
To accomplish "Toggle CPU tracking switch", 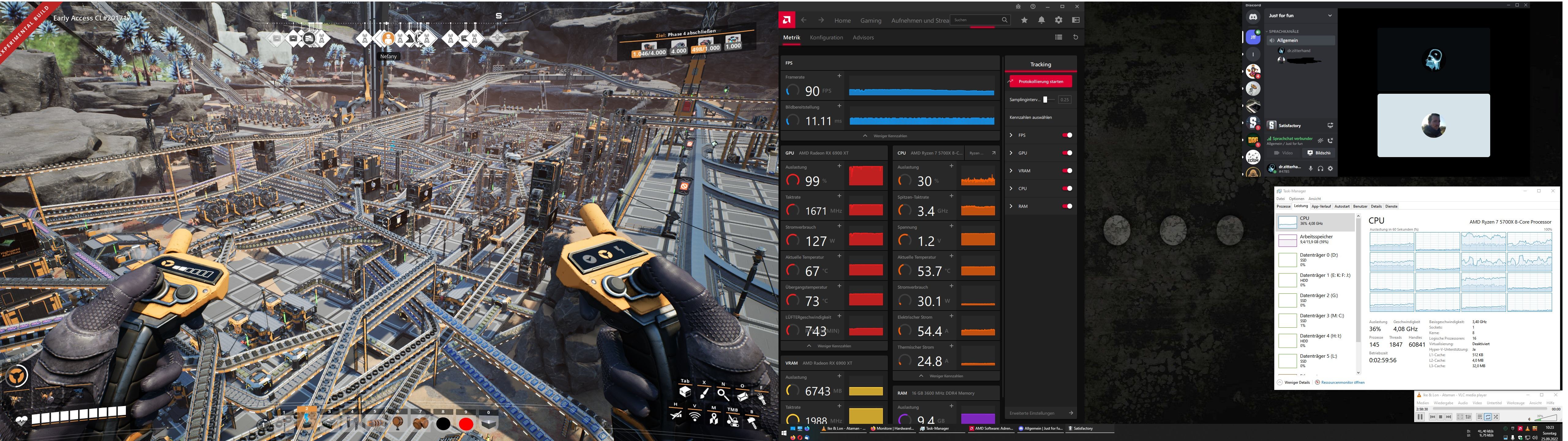I will 1067,188.
